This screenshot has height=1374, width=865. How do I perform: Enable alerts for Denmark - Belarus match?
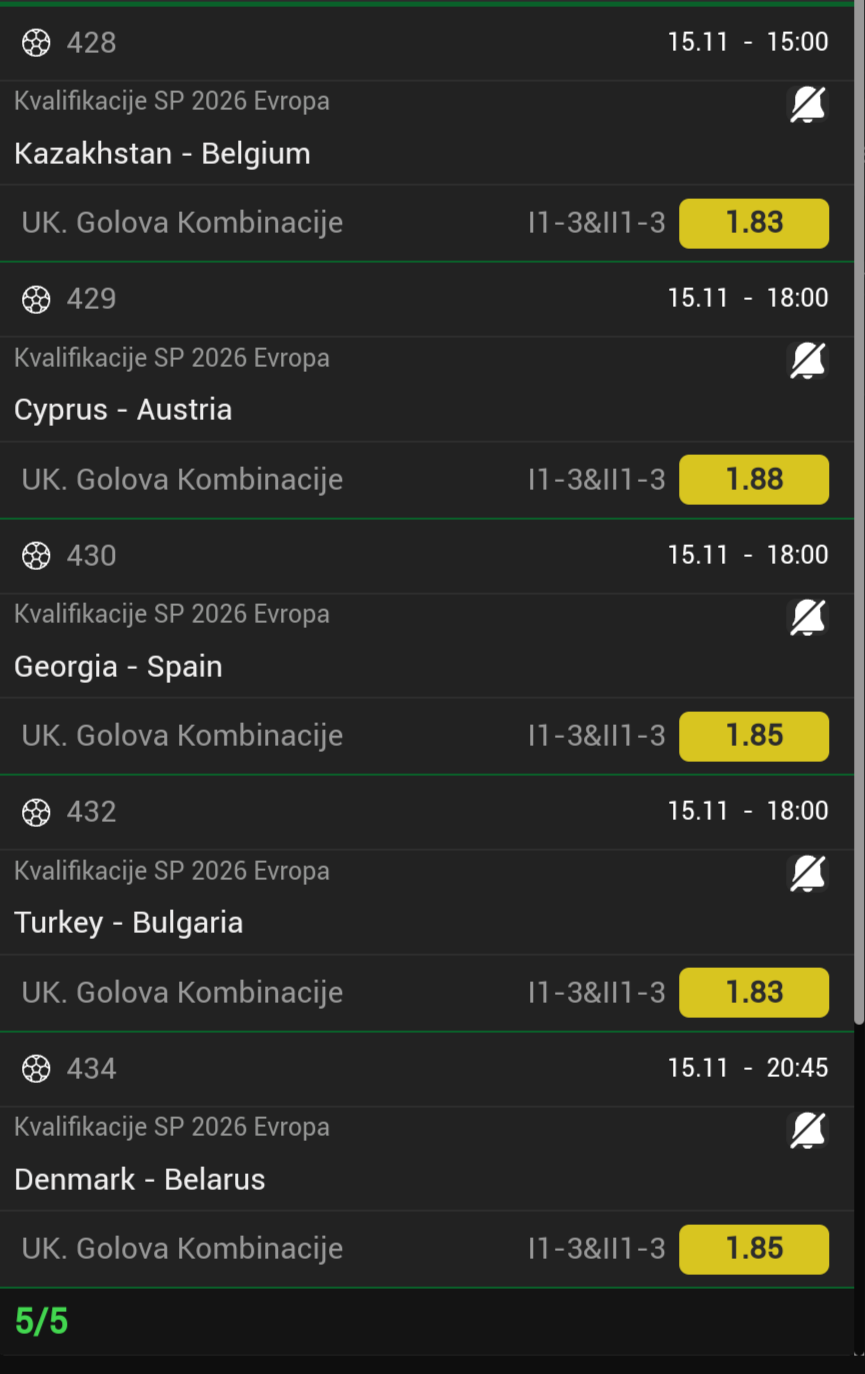pyautogui.click(x=807, y=1130)
